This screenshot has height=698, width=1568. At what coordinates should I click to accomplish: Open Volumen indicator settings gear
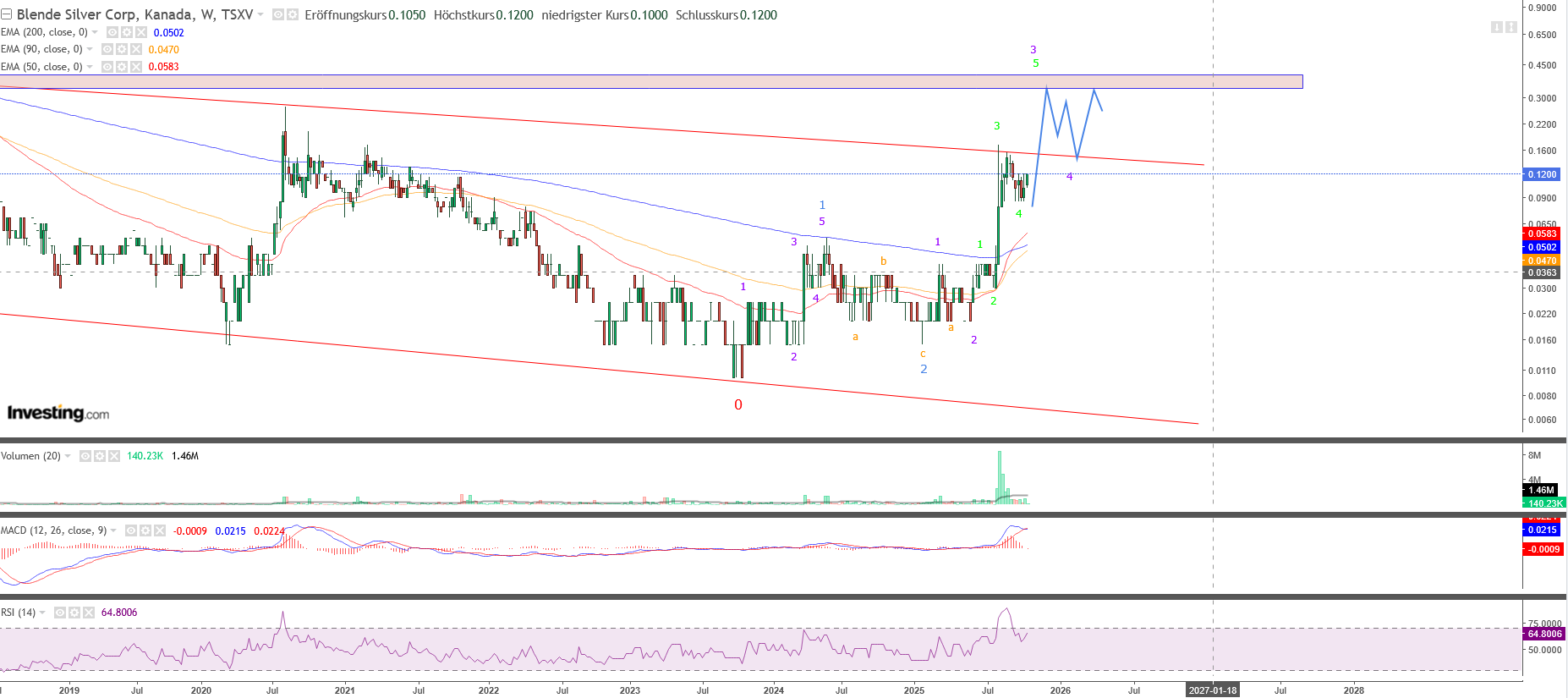click(100, 456)
